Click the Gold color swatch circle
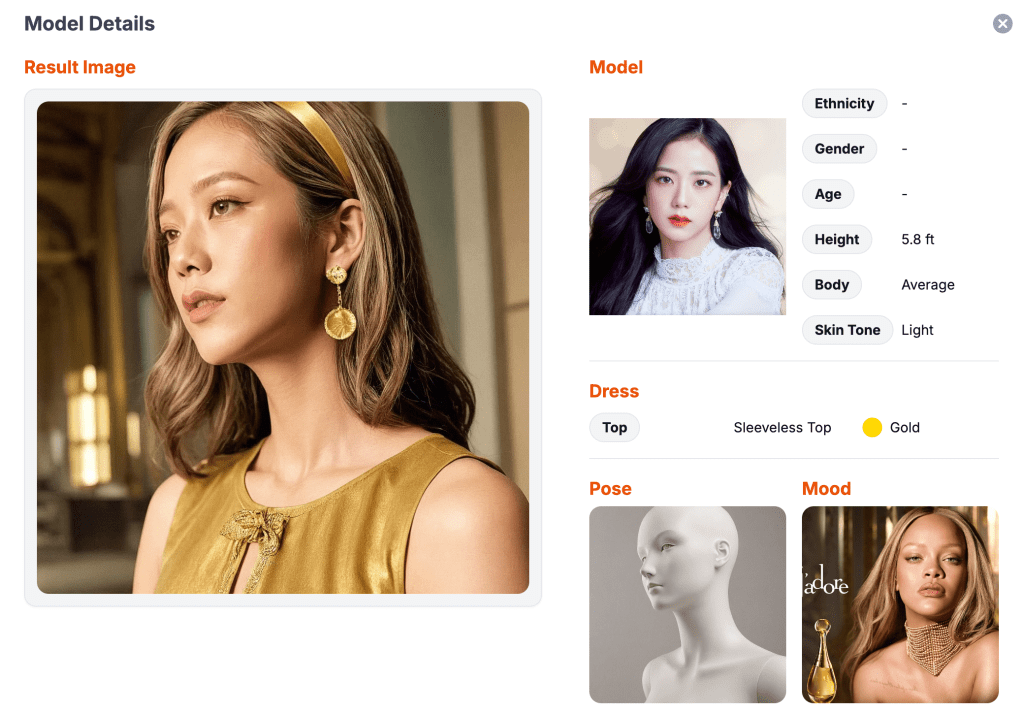The width and height of the screenshot is (1023, 716). (872, 428)
